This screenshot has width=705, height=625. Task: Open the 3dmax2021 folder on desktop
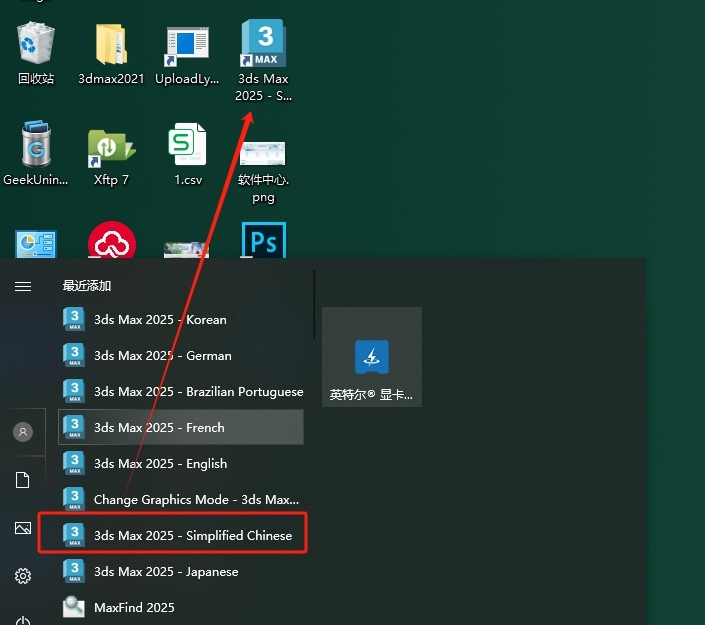pos(111,53)
